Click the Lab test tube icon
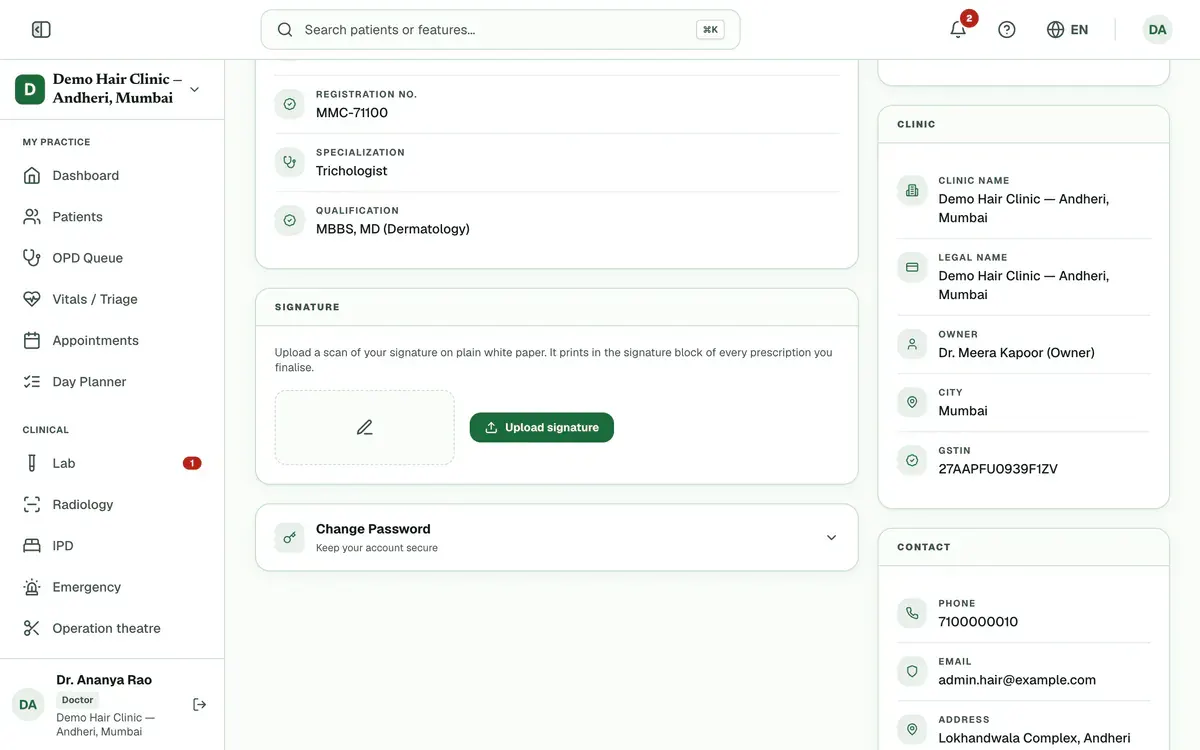Image resolution: width=1200 pixels, height=750 pixels. [32, 463]
